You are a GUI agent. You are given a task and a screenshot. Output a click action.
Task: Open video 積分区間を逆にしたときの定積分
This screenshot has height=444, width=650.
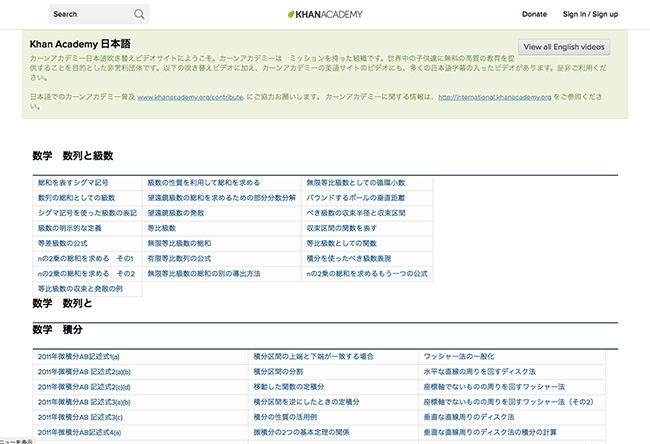tap(306, 402)
